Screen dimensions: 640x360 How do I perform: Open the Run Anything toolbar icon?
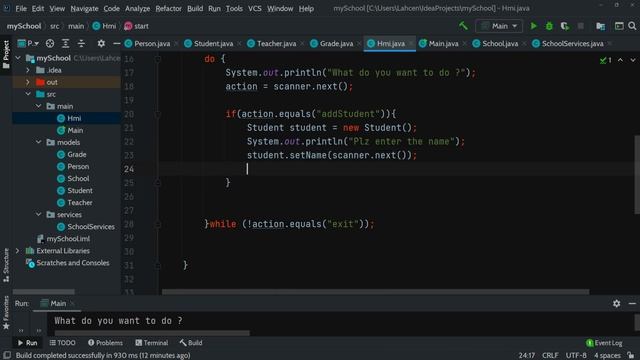point(619,26)
